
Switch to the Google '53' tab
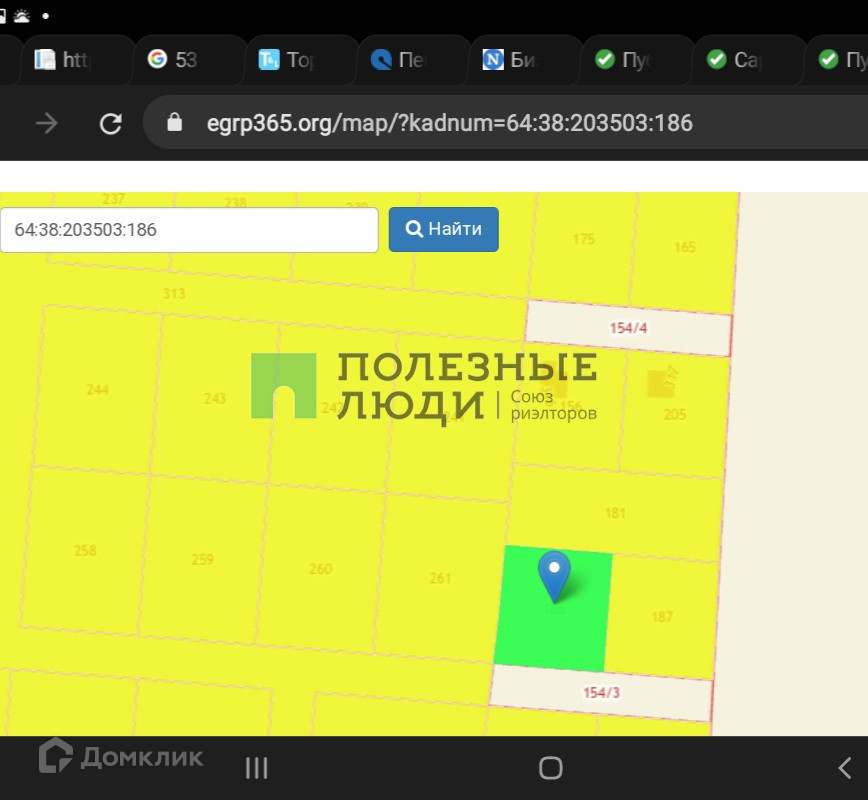point(189,60)
